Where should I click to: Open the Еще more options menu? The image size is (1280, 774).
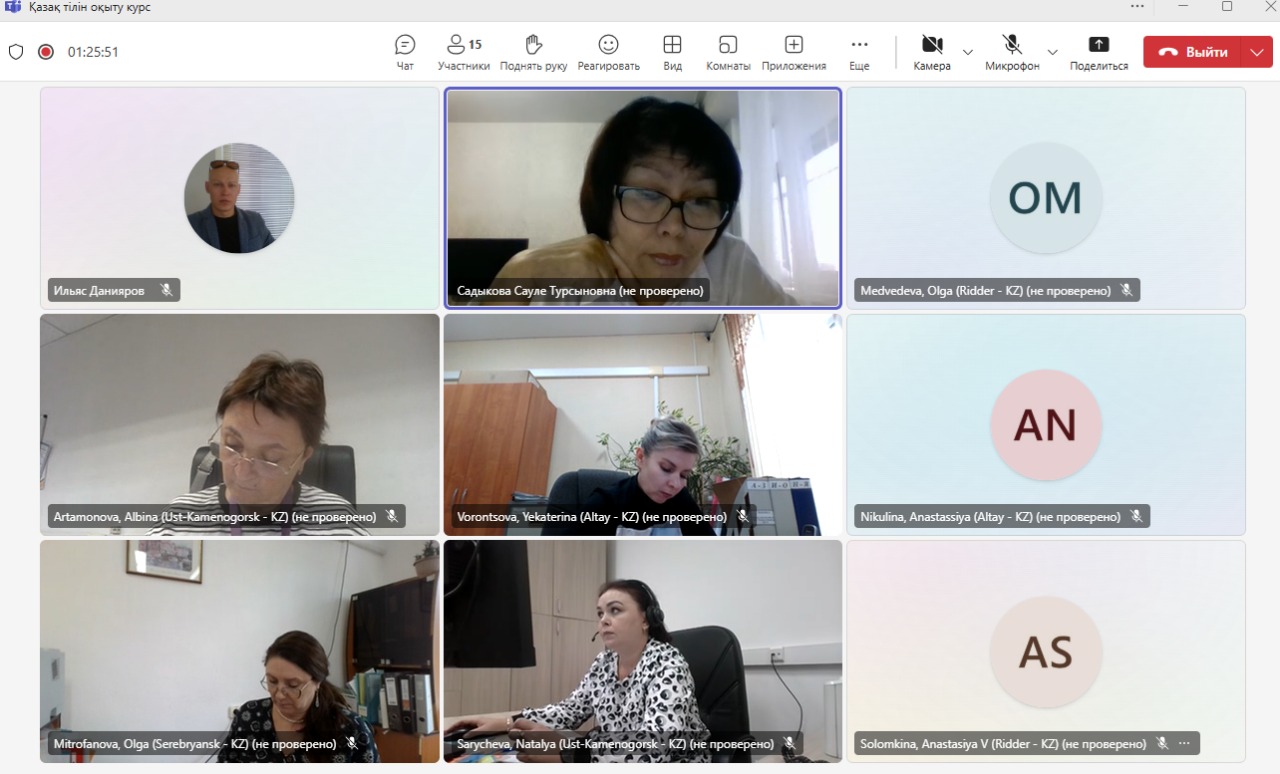click(x=859, y=52)
